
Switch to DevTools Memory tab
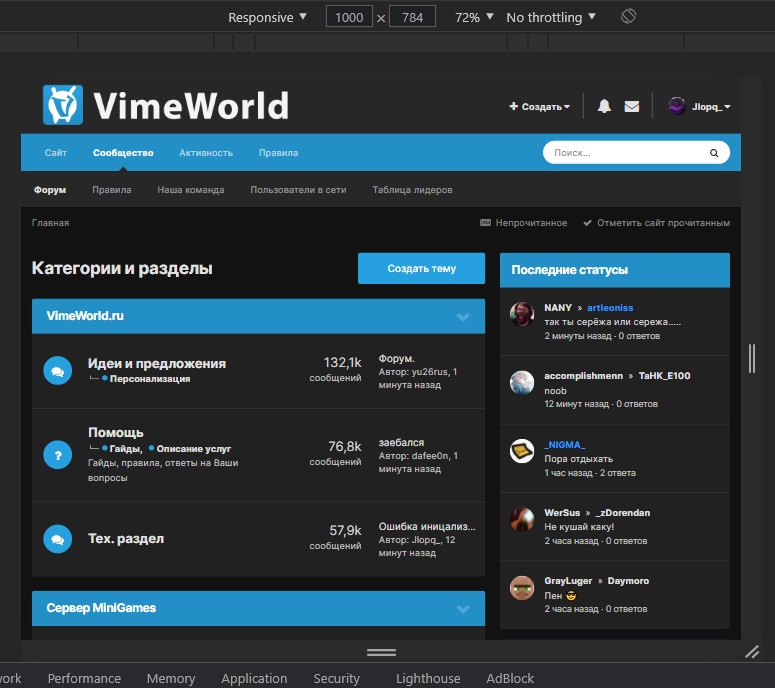(171, 678)
